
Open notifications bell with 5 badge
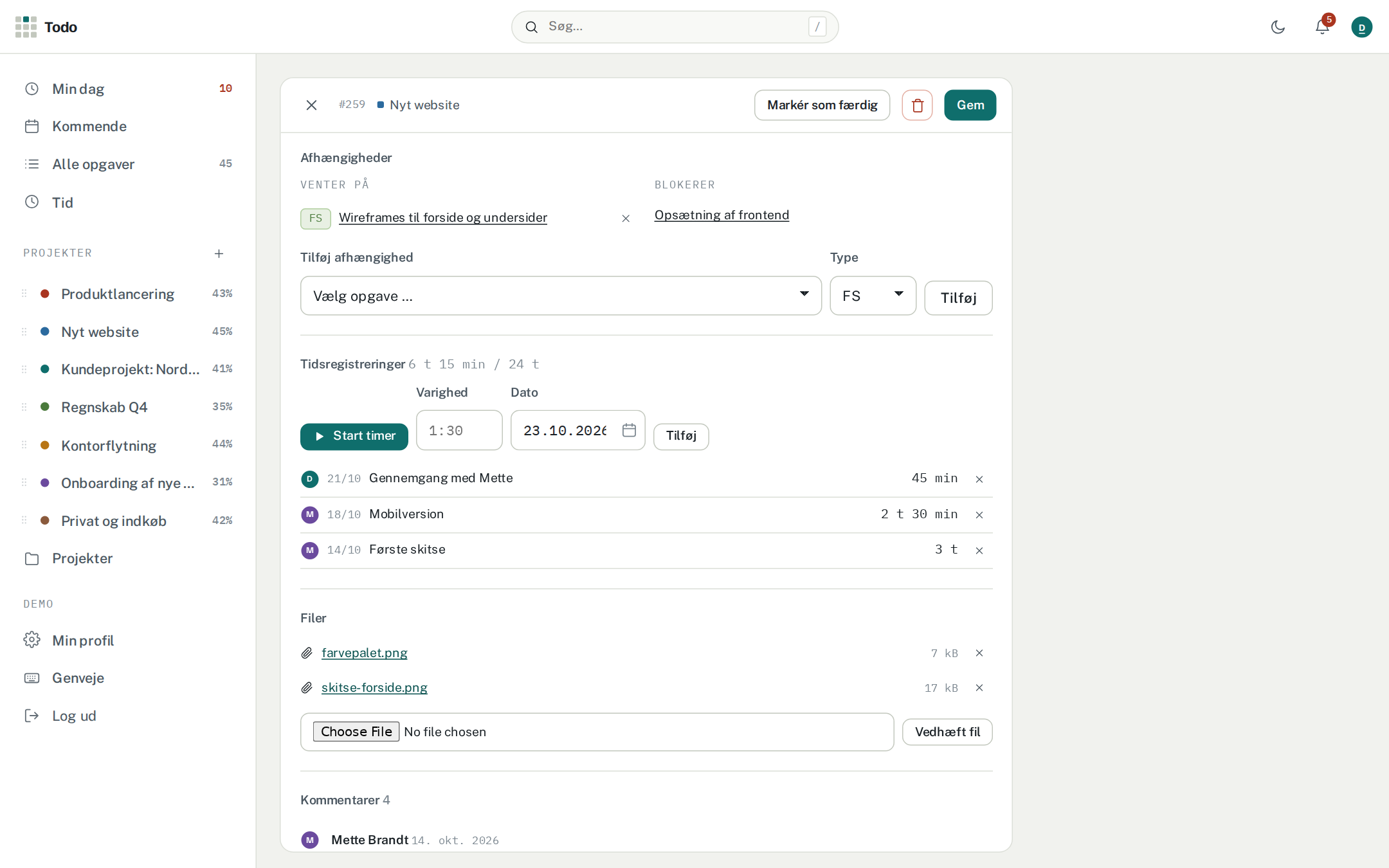point(1322,27)
